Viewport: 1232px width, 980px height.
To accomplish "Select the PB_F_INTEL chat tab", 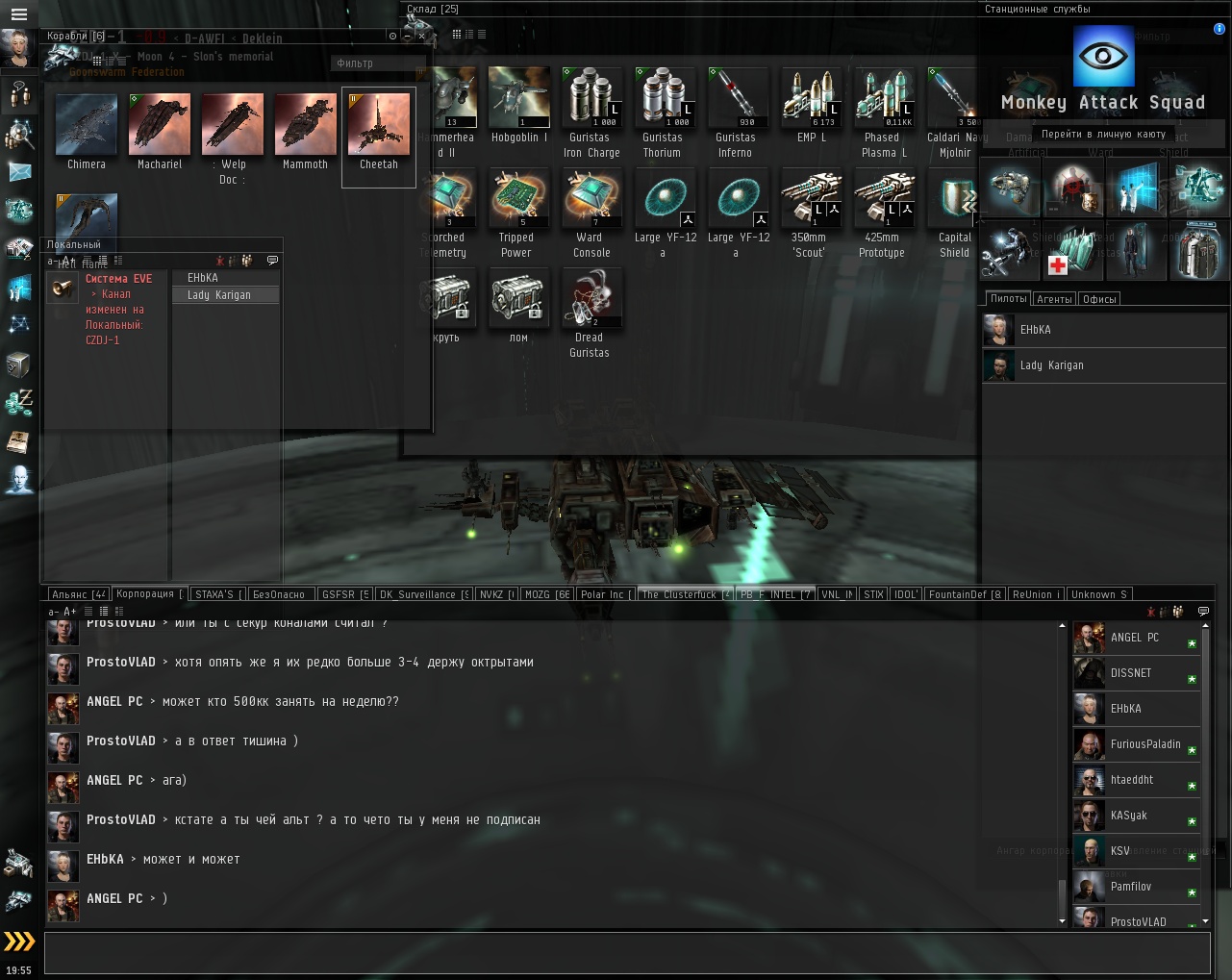I will click(x=775, y=594).
